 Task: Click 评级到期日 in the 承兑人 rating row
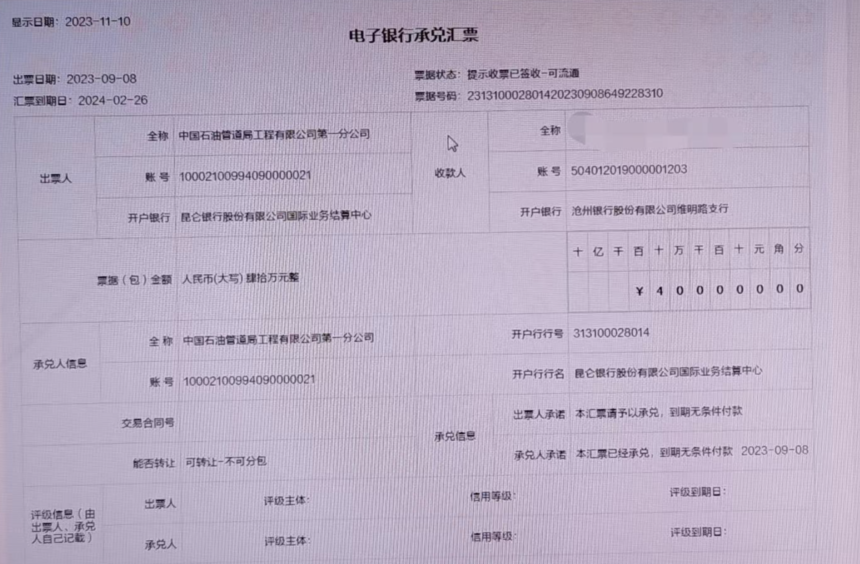pos(699,532)
